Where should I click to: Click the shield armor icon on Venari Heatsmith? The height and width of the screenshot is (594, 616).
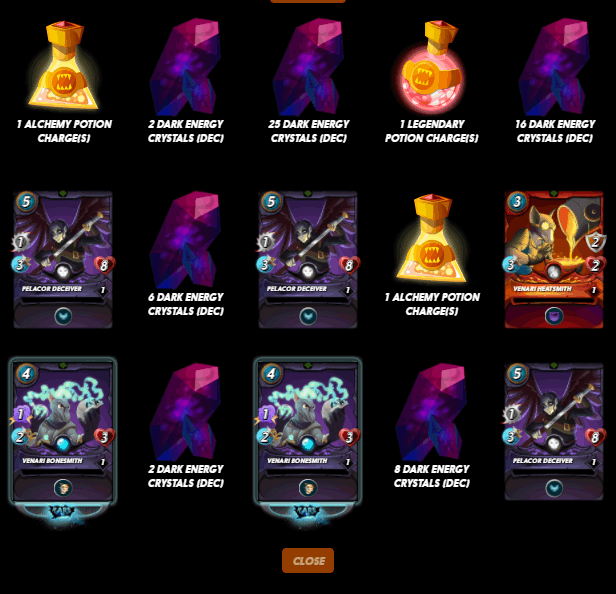[595, 242]
